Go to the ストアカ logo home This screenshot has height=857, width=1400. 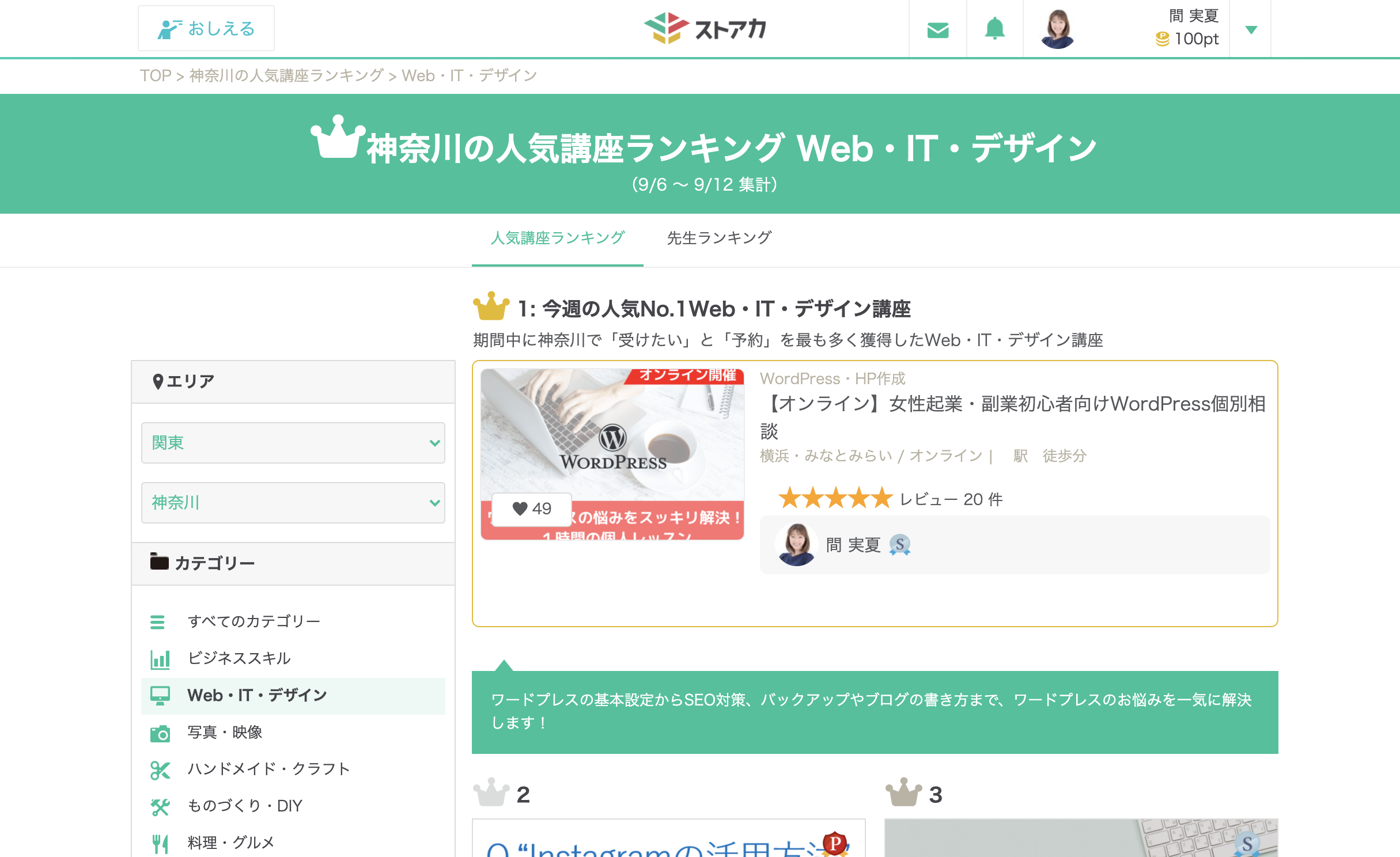tap(705, 28)
